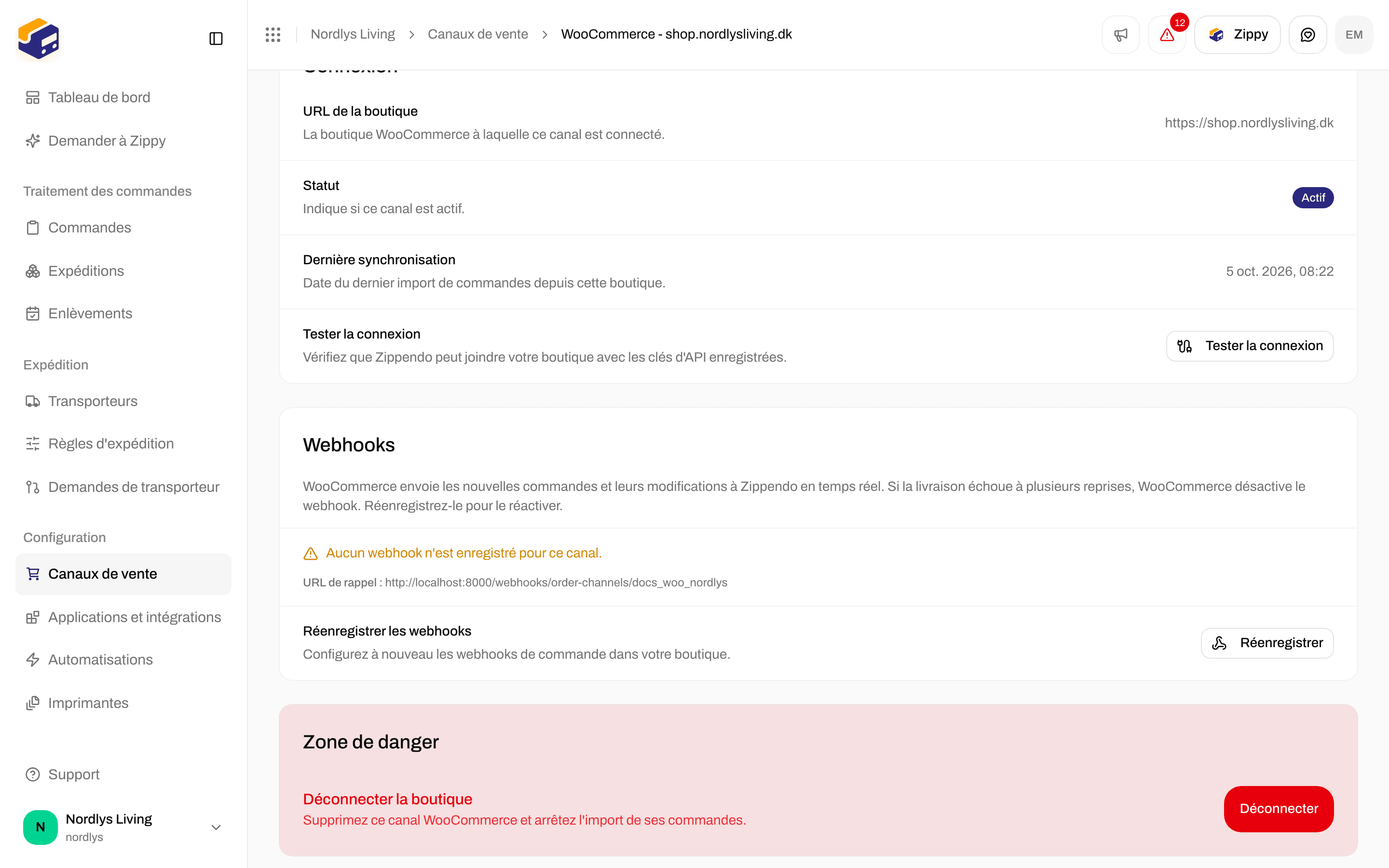Viewport: 1389px width, 868px height.
Task: Click the Demandes de transporteur icon
Action: pos(33,487)
